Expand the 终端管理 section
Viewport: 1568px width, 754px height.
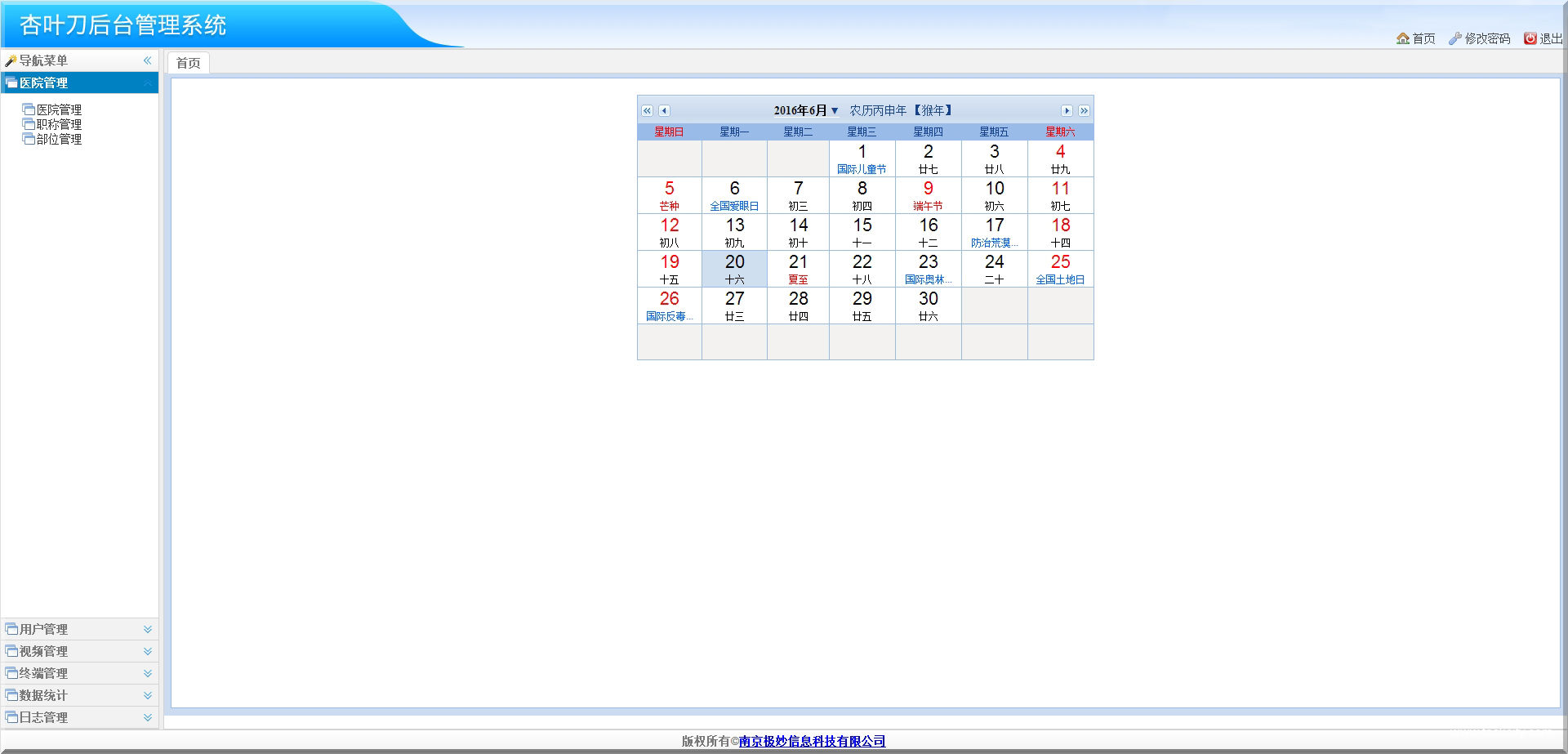coord(148,673)
